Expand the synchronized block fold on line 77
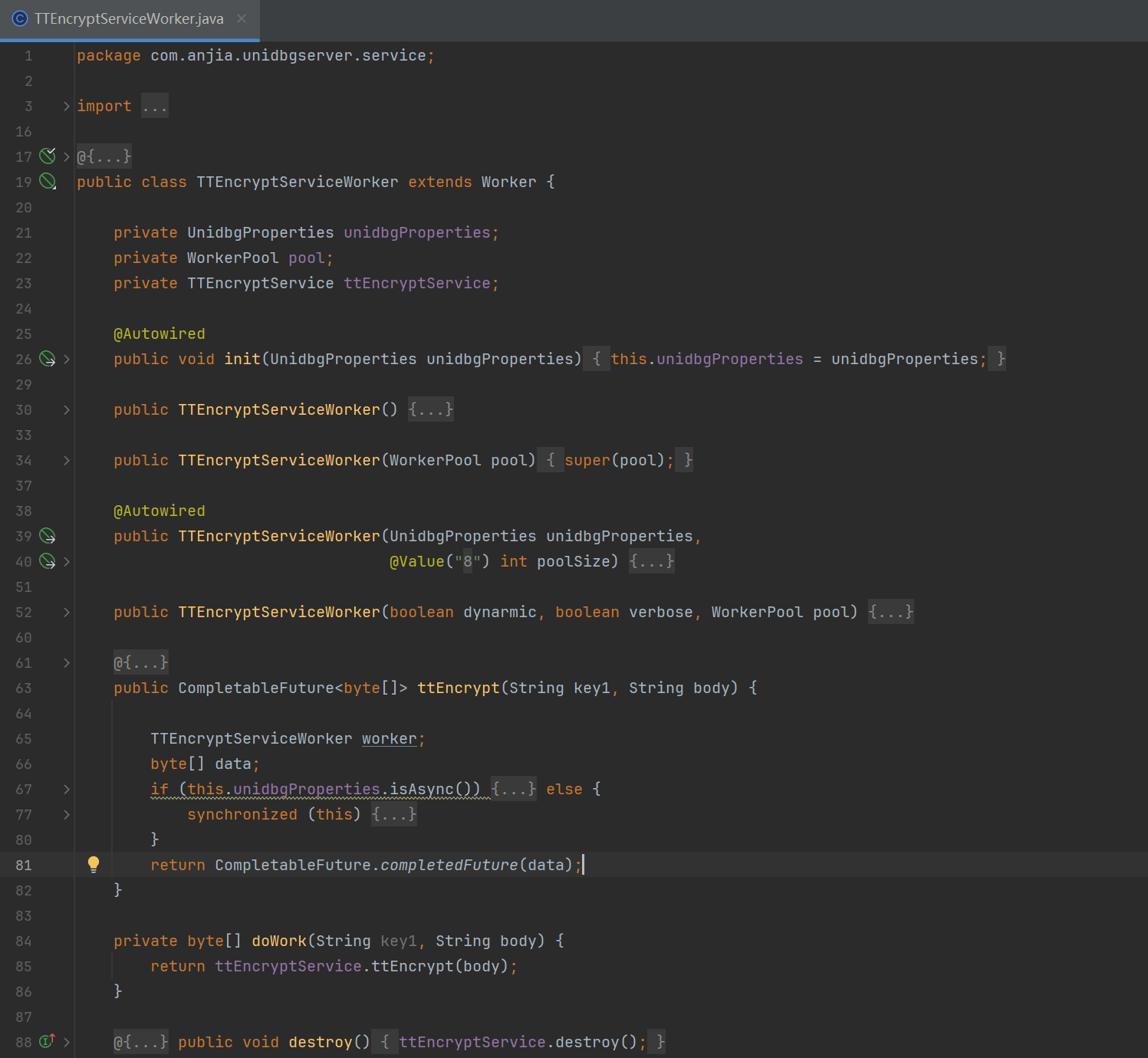The width and height of the screenshot is (1148, 1058). tap(67, 814)
